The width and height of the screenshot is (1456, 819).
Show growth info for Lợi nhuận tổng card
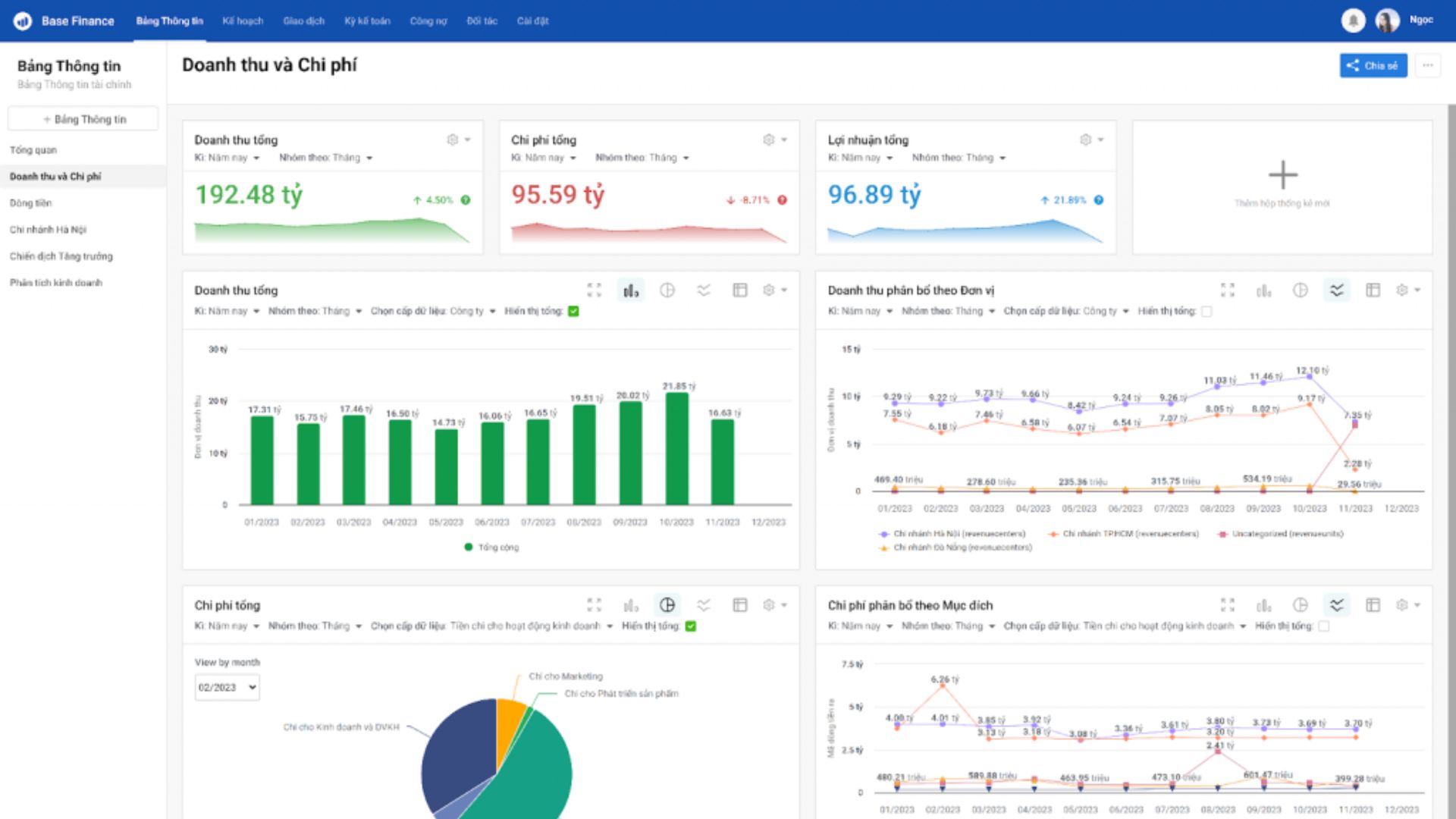tap(1099, 200)
